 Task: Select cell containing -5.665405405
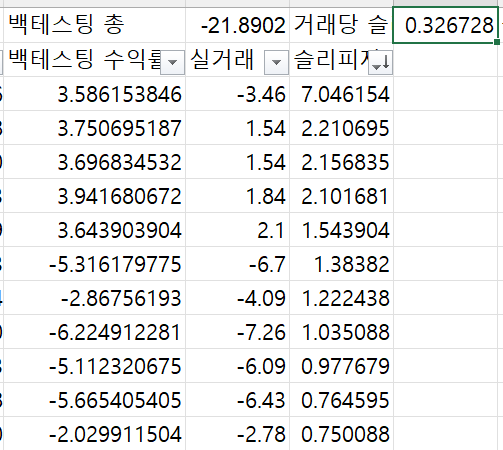(94, 400)
